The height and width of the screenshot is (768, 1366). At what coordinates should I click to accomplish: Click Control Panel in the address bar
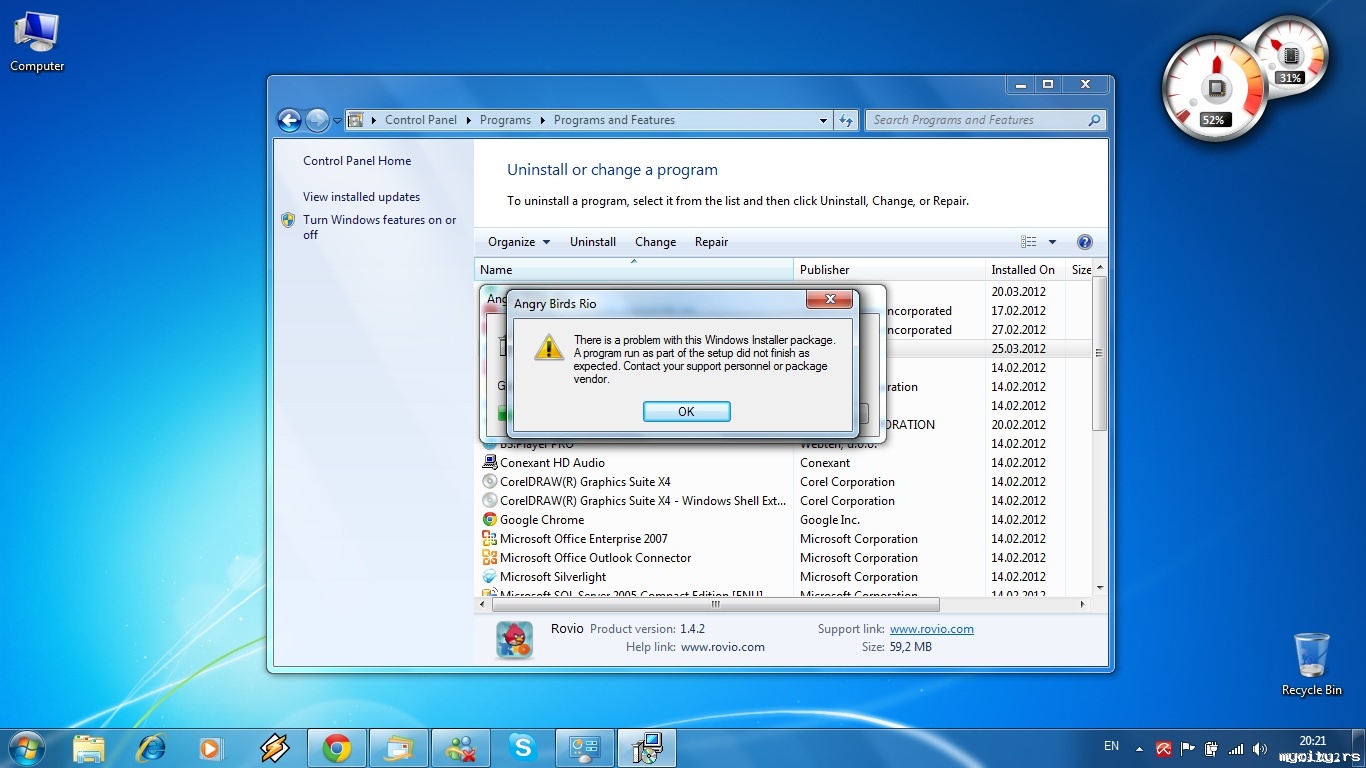pyautogui.click(x=421, y=120)
